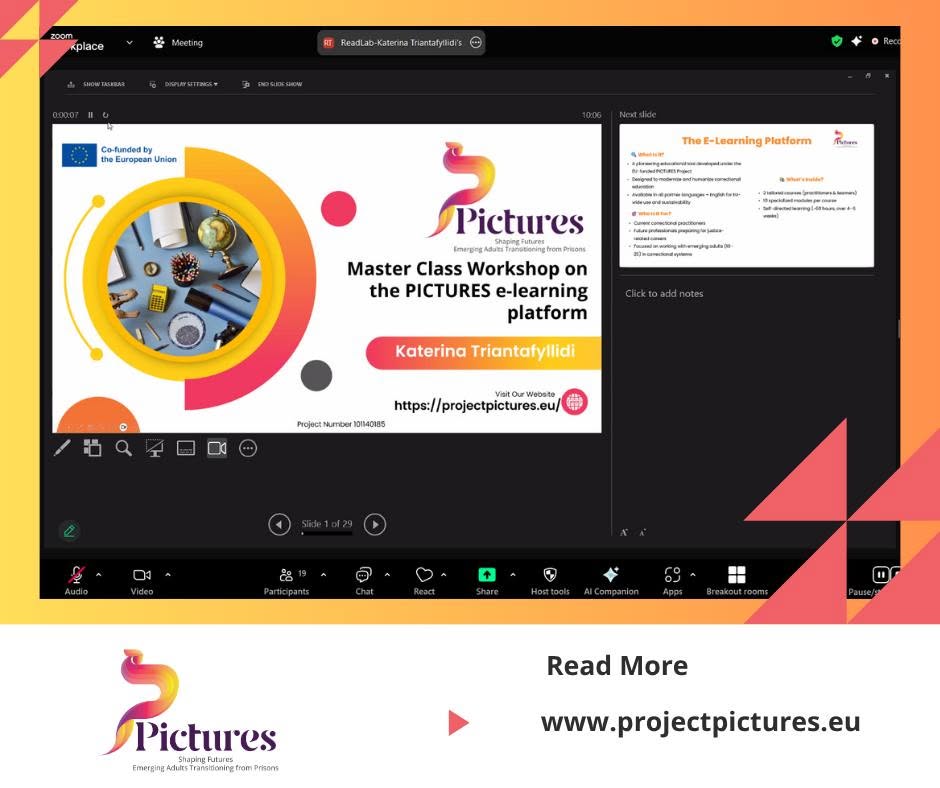Viewport: 940px width, 788px height.
Task: Click the AI Companion sparkle icon at top
Action: pyautogui.click(x=857, y=41)
